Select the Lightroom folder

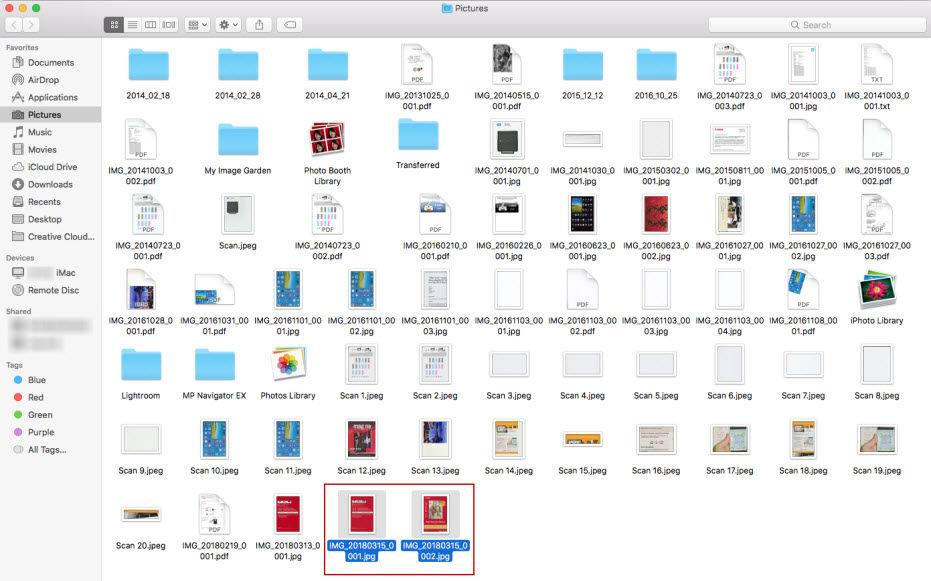[141, 365]
